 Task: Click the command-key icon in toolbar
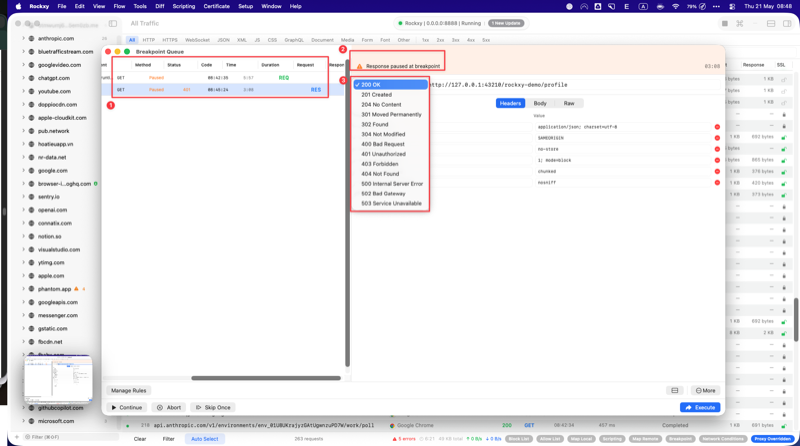tap(740, 23)
